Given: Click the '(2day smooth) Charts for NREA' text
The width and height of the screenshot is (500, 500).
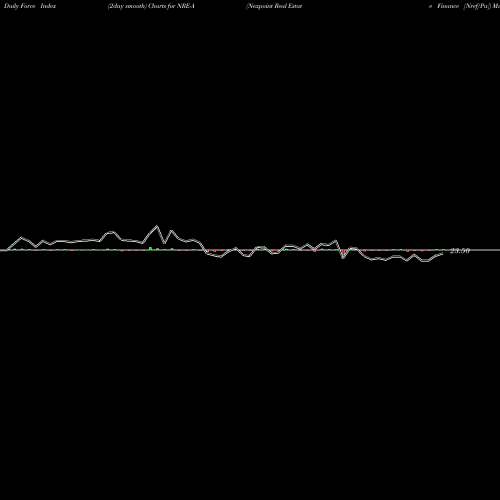Looking at the screenshot, I should (151, 6).
